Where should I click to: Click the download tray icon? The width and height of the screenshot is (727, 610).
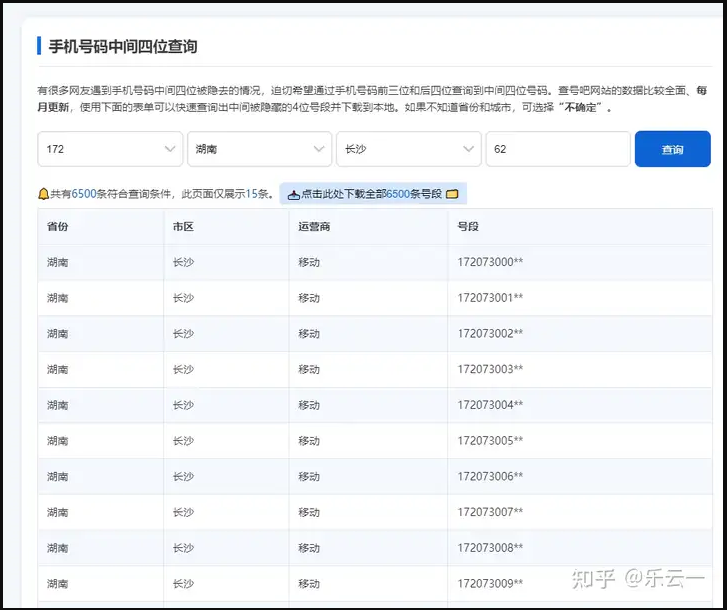(x=293, y=195)
